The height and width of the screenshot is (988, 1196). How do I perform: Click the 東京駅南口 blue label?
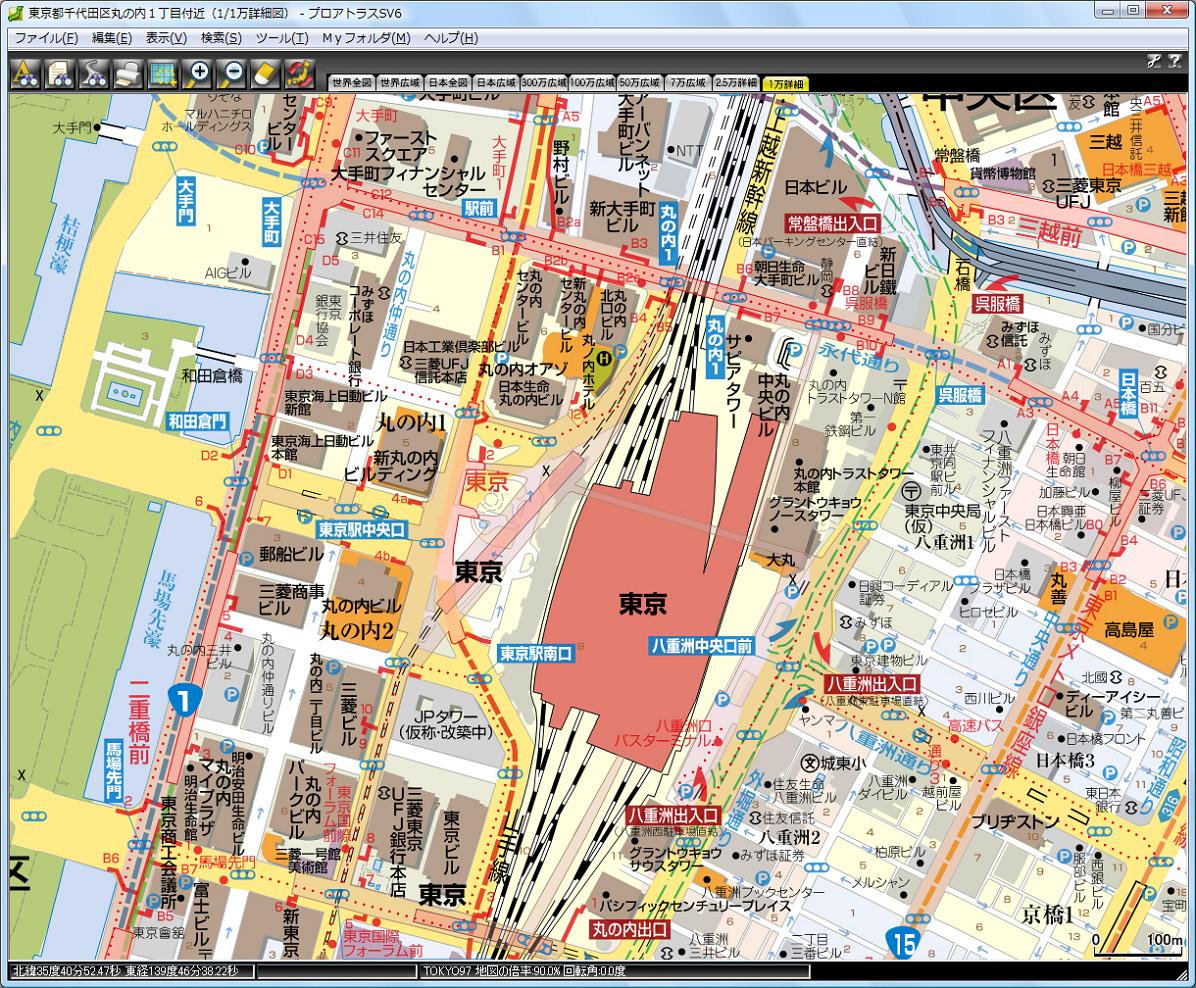click(x=535, y=653)
